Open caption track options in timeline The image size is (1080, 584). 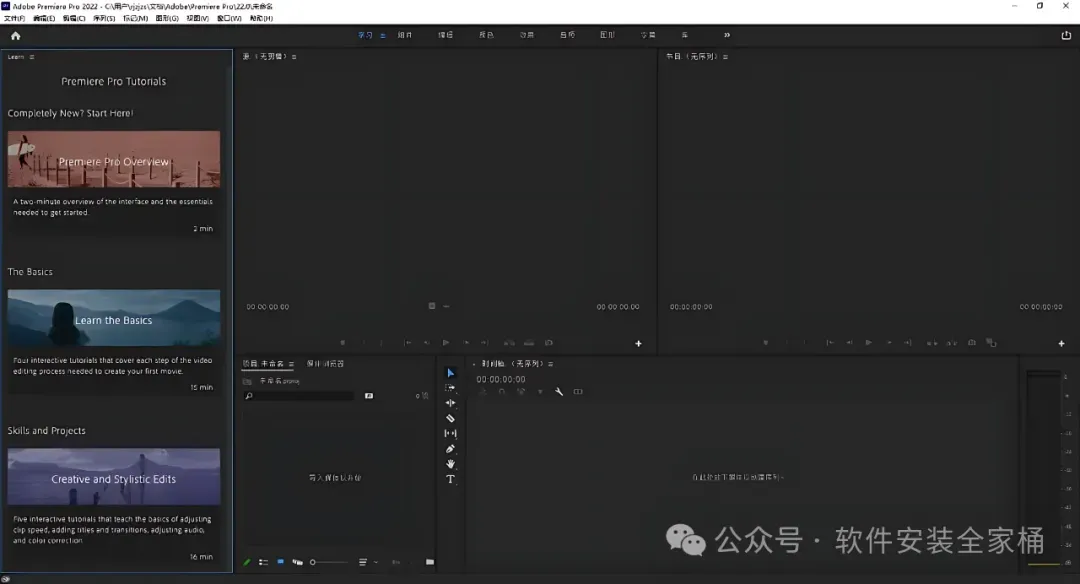[578, 392]
